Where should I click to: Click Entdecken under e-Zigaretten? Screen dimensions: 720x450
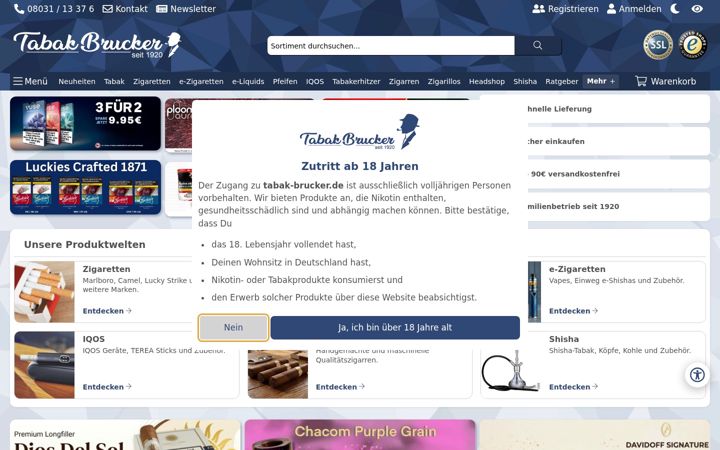[574, 311]
